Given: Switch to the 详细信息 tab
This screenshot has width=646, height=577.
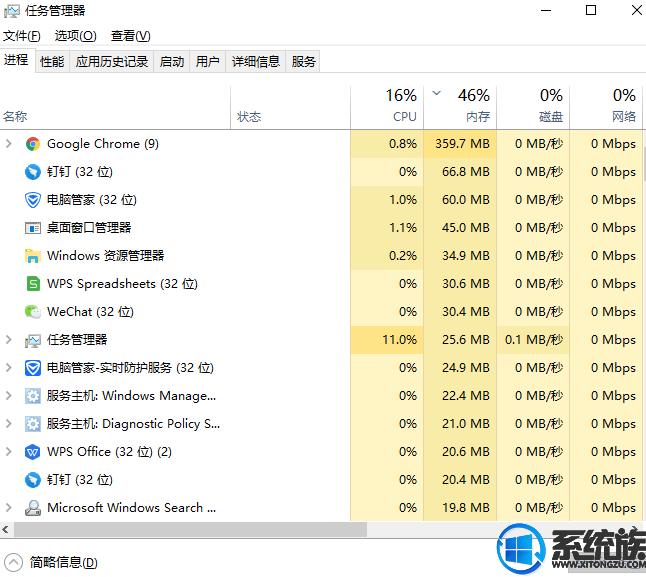Looking at the screenshot, I should click(x=255, y=62).
